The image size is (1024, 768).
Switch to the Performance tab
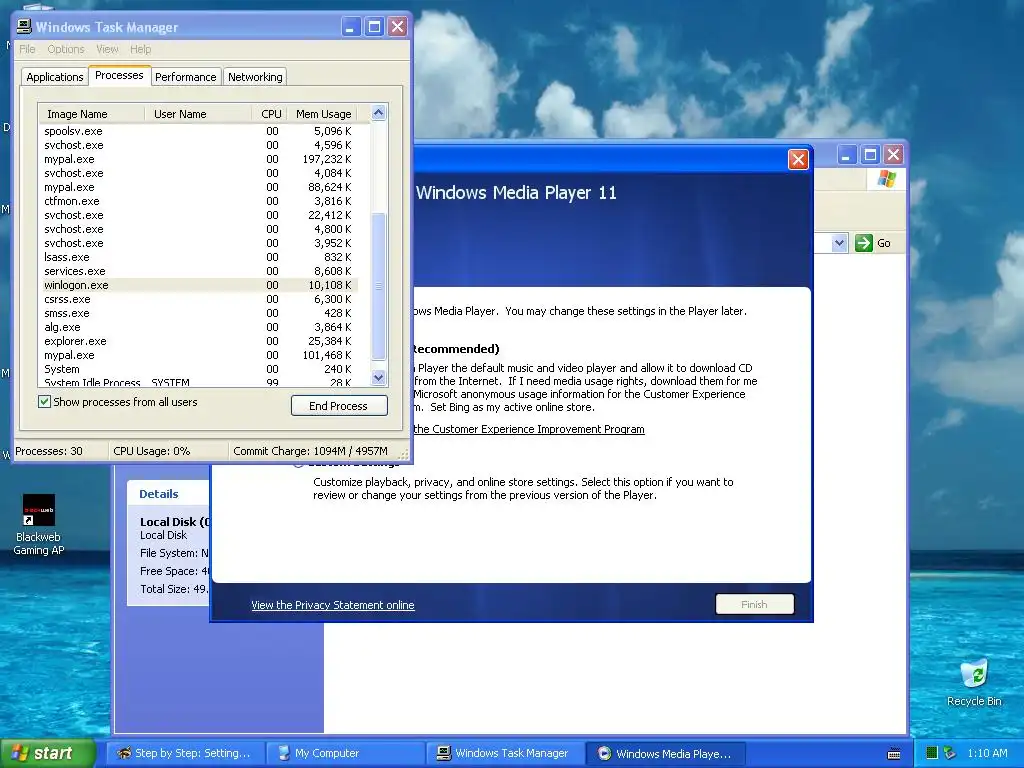click(185, 77)
